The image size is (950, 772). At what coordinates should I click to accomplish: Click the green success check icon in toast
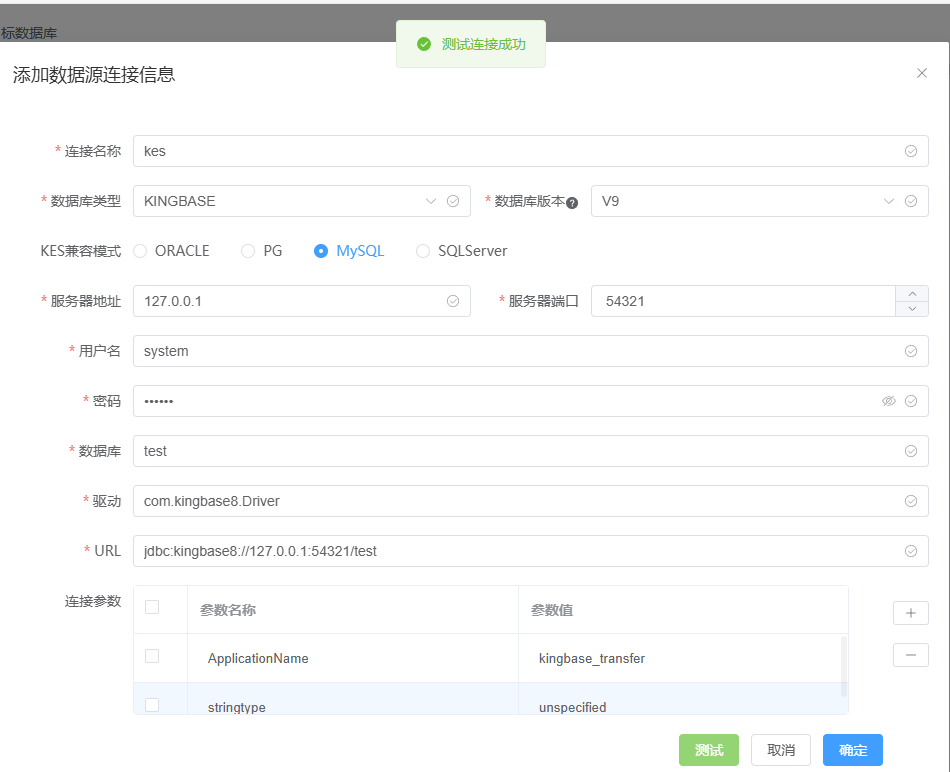424,44
